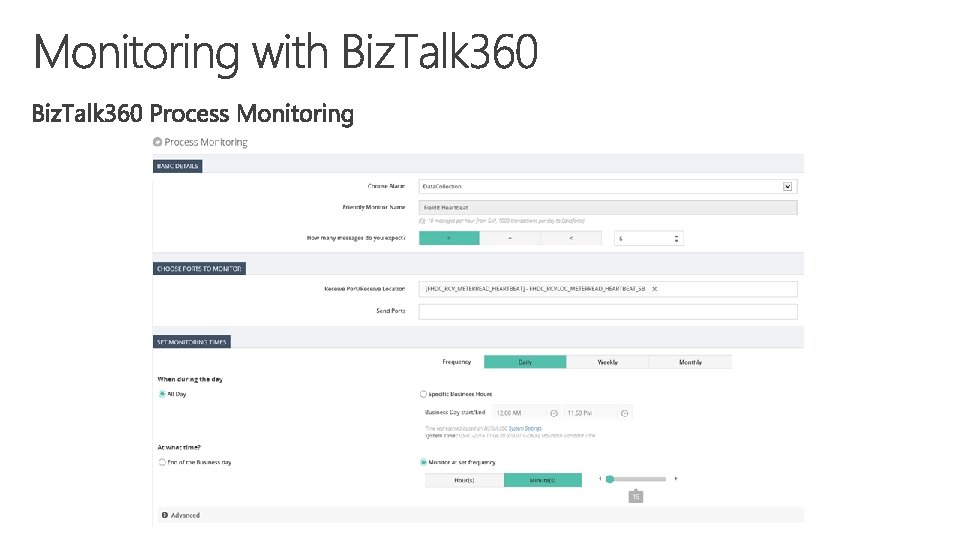The image size is (960, 540).
Task: Click the Receive Port/Receive Location field
Action: tap(608, 289)
